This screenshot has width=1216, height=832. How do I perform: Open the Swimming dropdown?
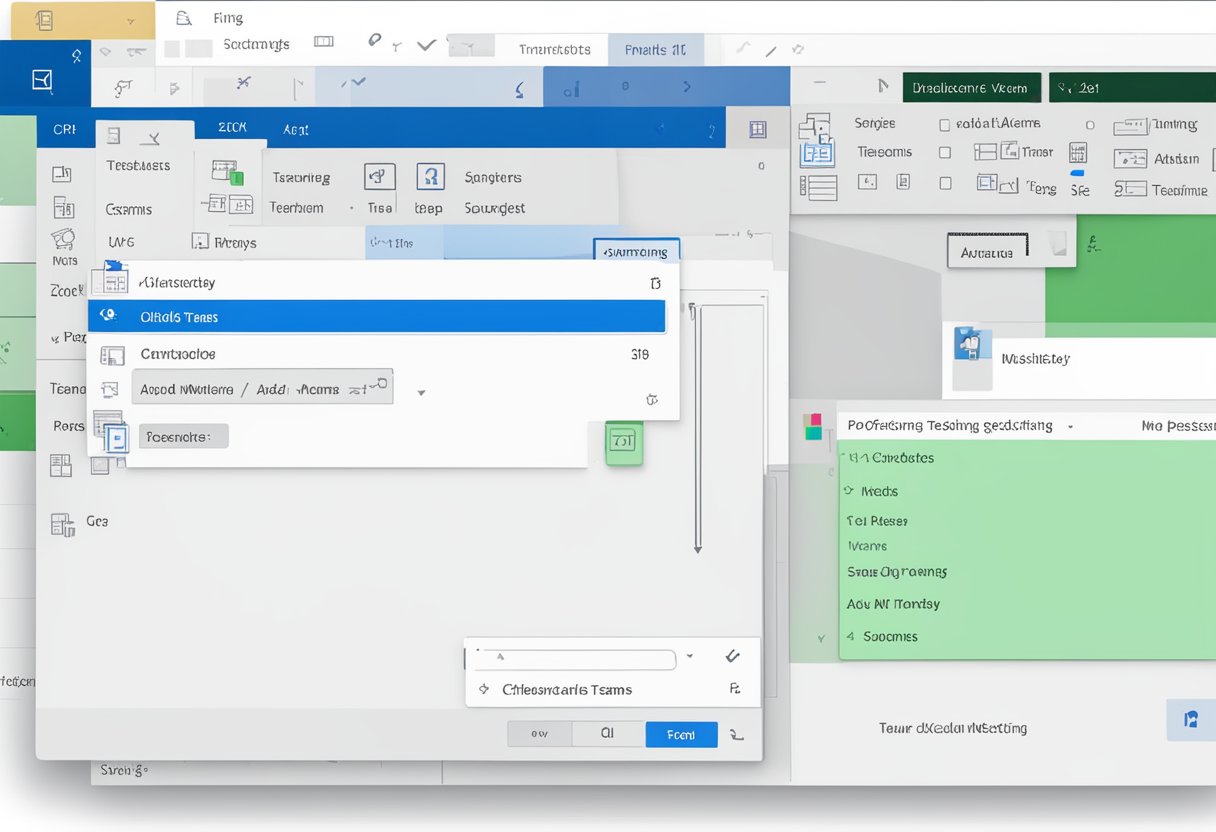[x=636, y=252]
